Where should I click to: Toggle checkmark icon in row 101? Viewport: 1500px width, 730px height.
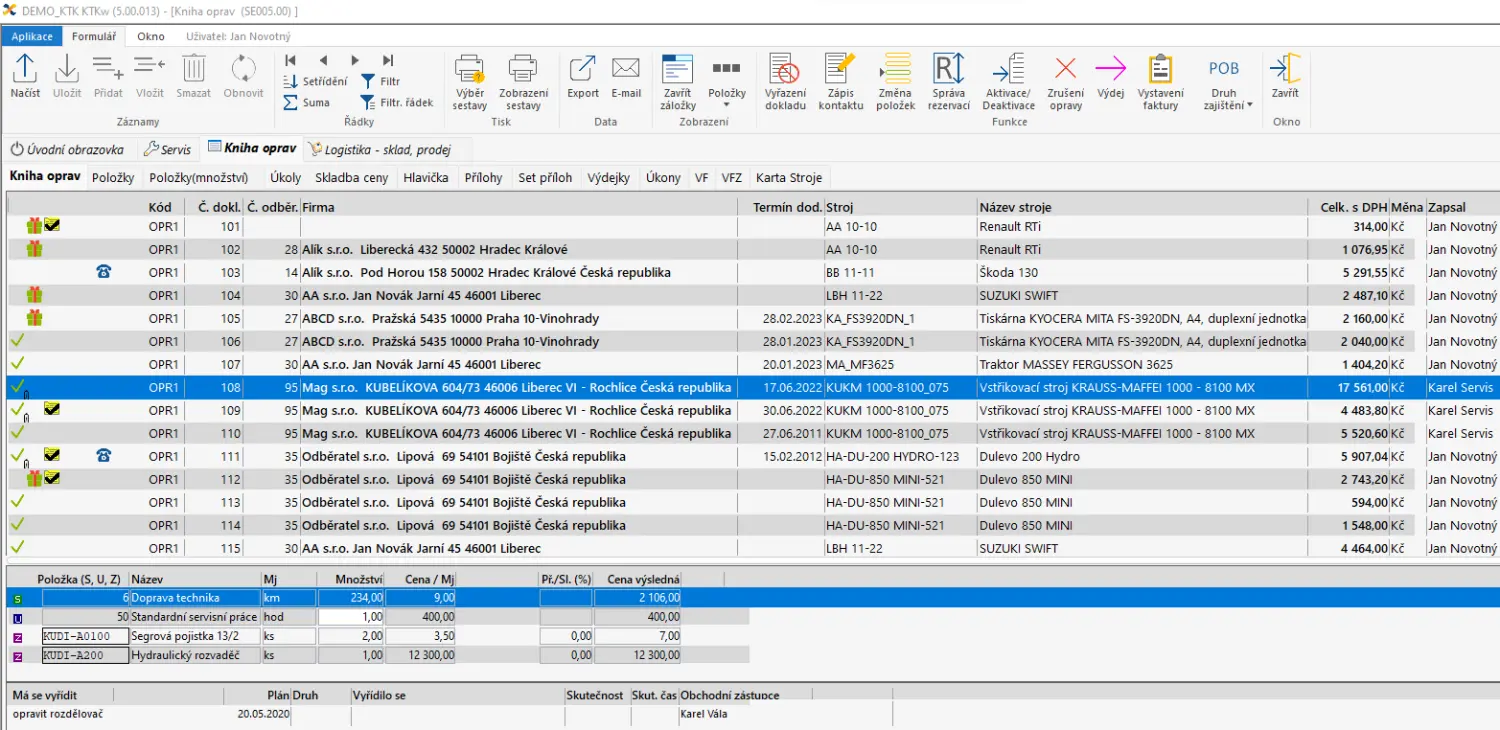(x=52, y=226)
